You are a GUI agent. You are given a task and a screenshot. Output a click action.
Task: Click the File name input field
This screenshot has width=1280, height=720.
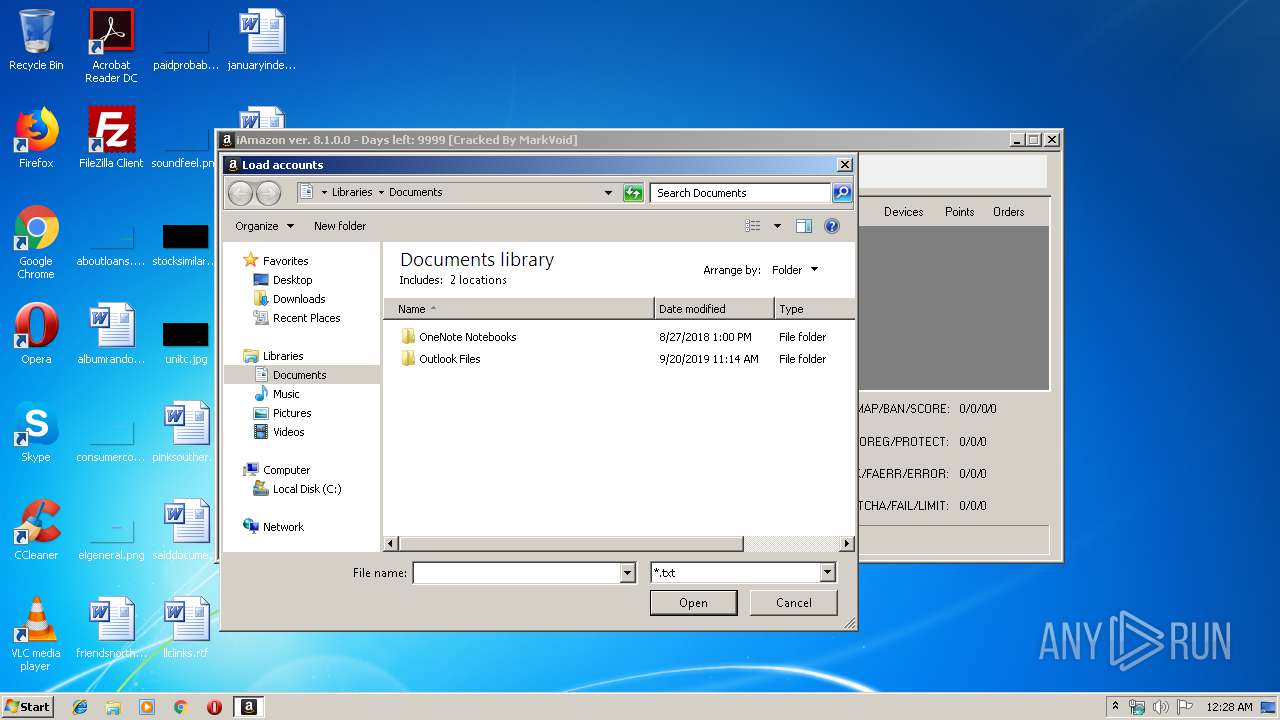(517, 573)
